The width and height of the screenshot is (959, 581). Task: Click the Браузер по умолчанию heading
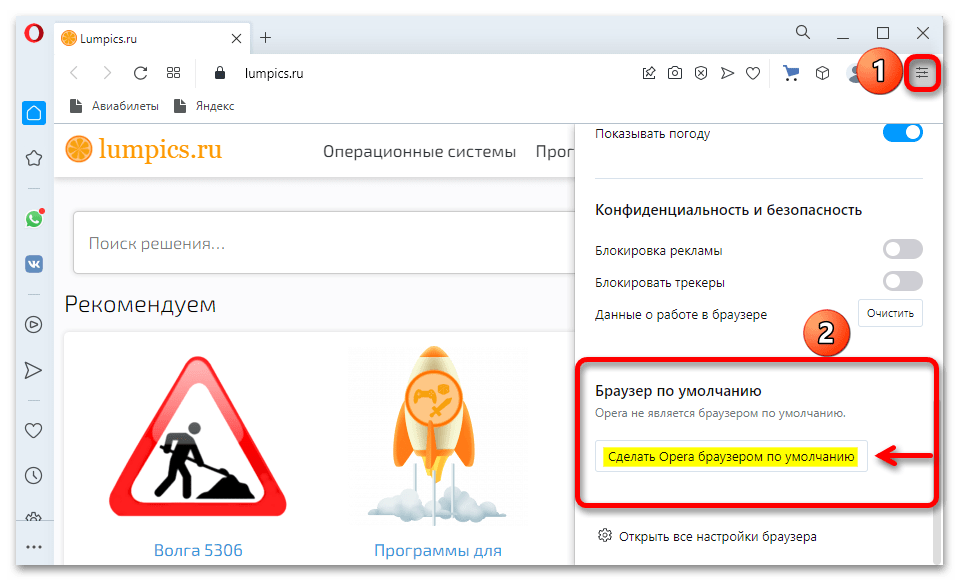(x=678, y=391)
